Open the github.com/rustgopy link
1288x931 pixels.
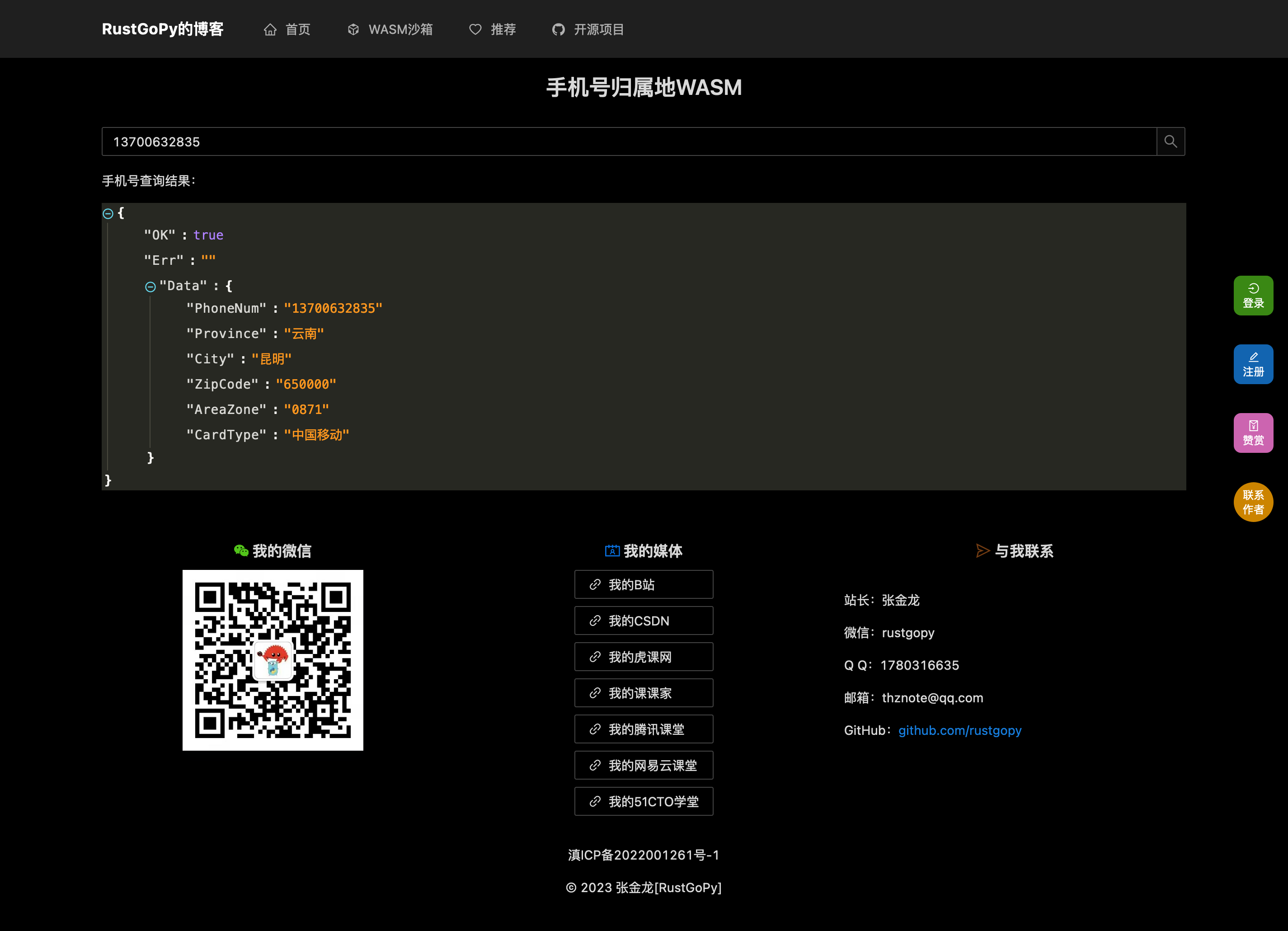tap(959, 730)
